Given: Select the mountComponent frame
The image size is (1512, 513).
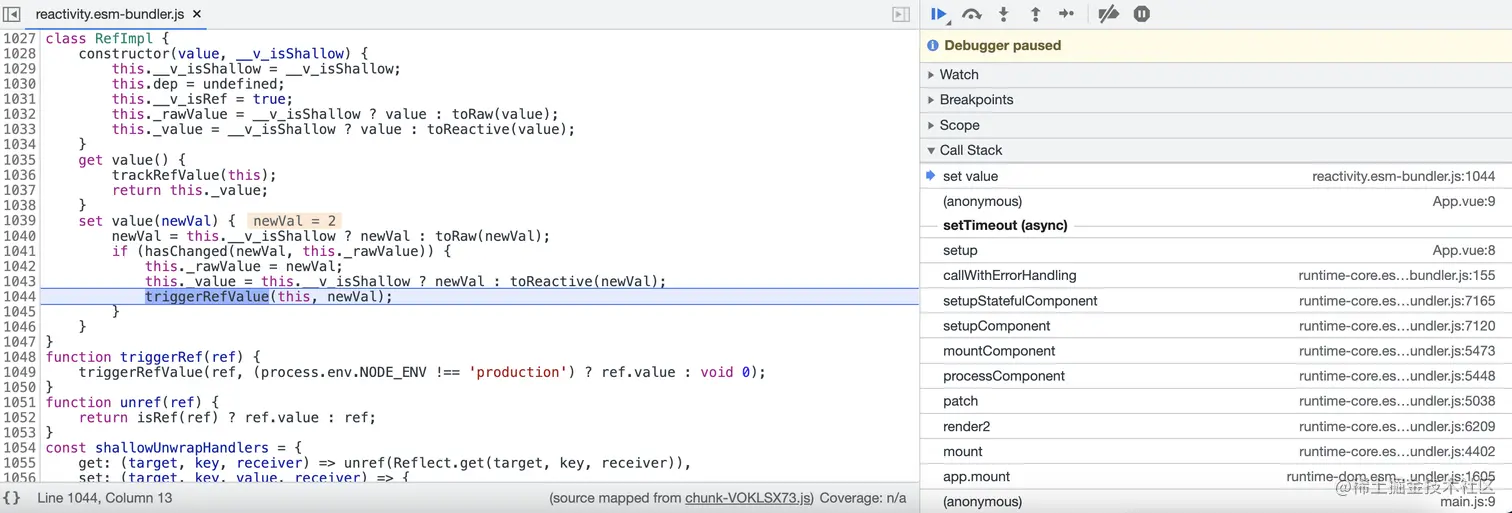Looking at the screenshot, I should pyautogui.click(x=1215, y=351).
